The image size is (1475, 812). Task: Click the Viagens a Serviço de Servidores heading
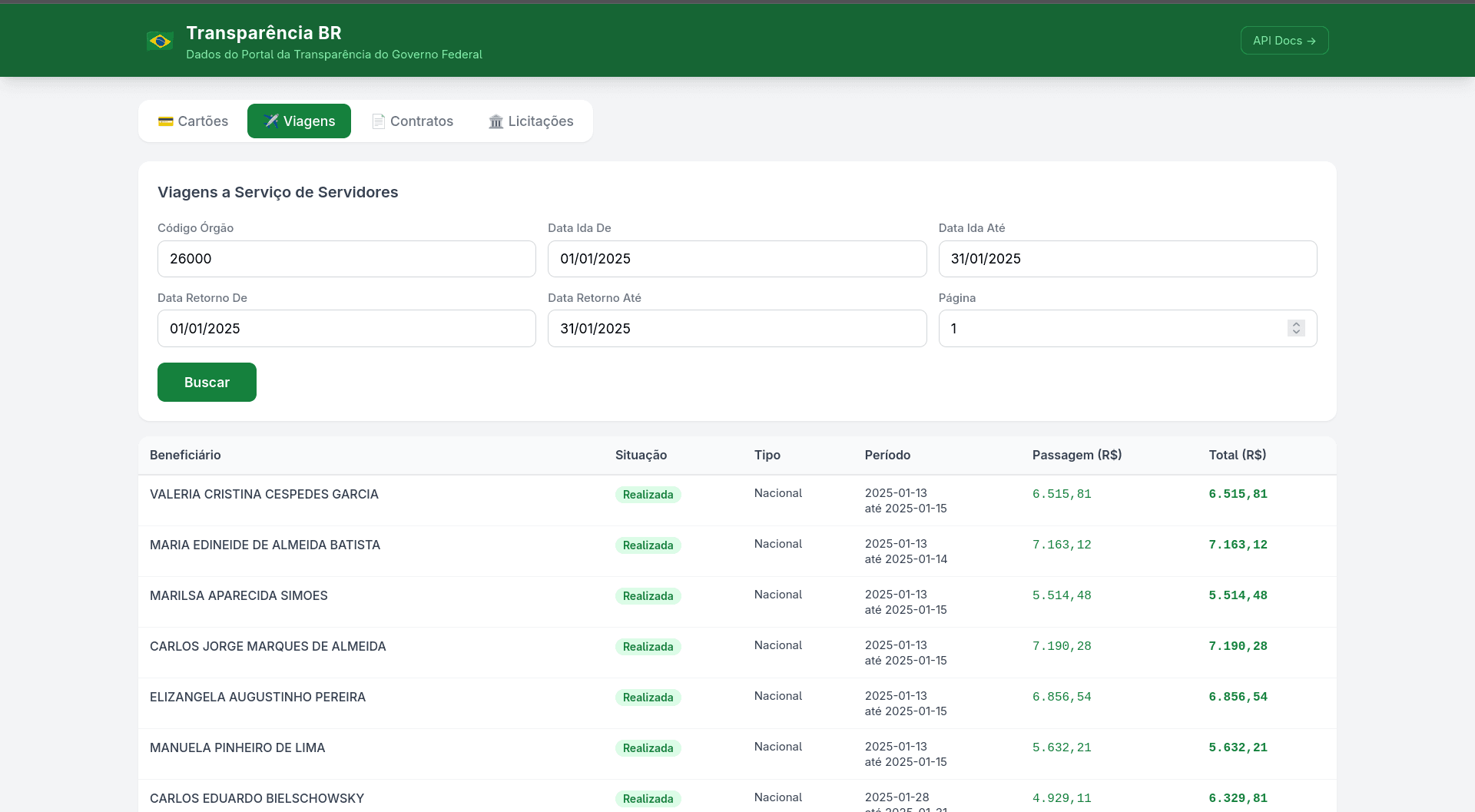point(278,192)
